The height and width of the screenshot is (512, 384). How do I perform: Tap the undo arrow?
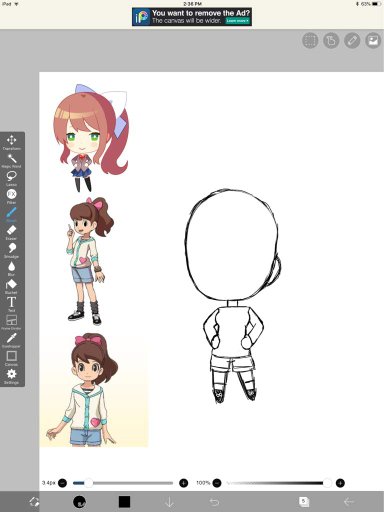[x=214, y=501]
